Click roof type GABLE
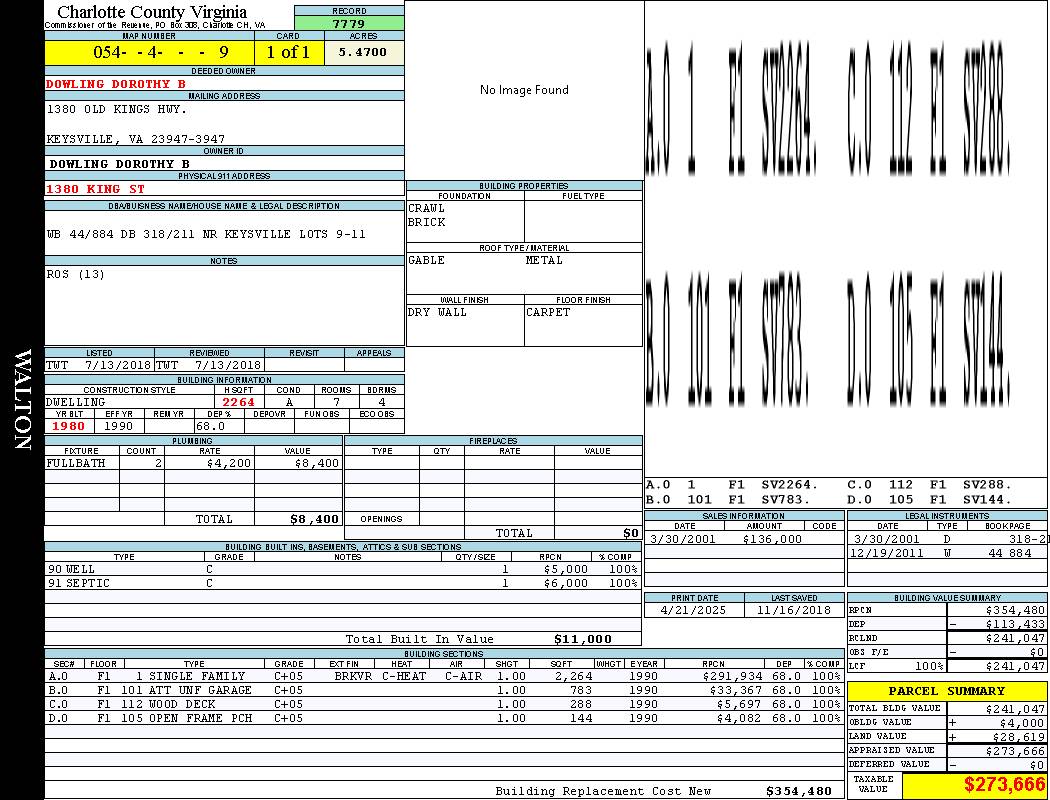Viewport: 1050px width, 800px height. click(x=427, y=260)
